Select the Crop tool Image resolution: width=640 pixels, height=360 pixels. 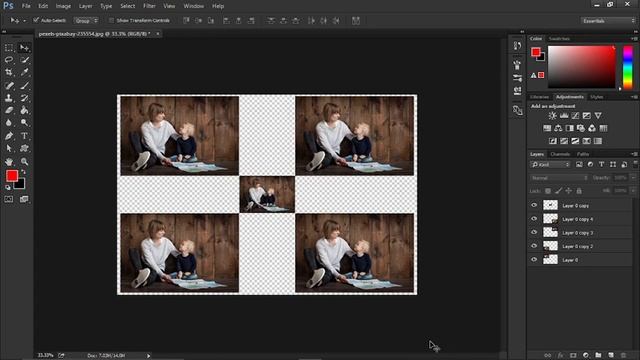9,72
